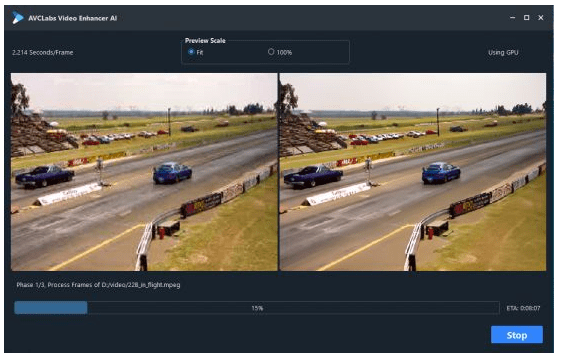The width and height of the screenshot is (561, 360).
Task: Minimize the AVCLabs Video Enhancer window
Action: [512, 18]
